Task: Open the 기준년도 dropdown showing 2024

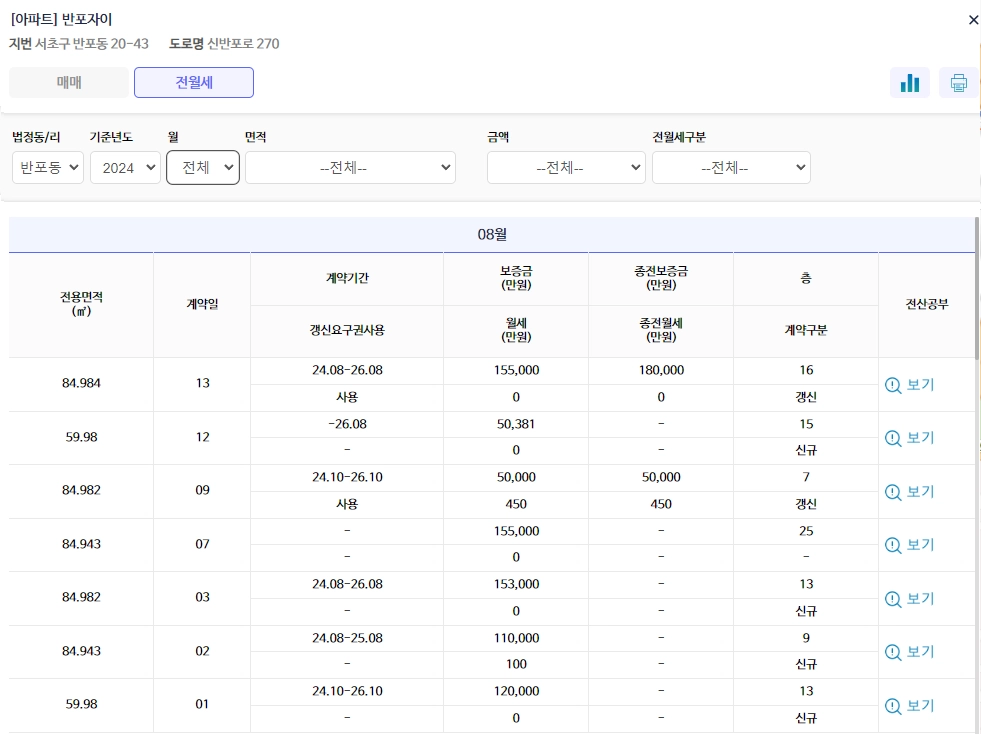Action: [125, 167]
